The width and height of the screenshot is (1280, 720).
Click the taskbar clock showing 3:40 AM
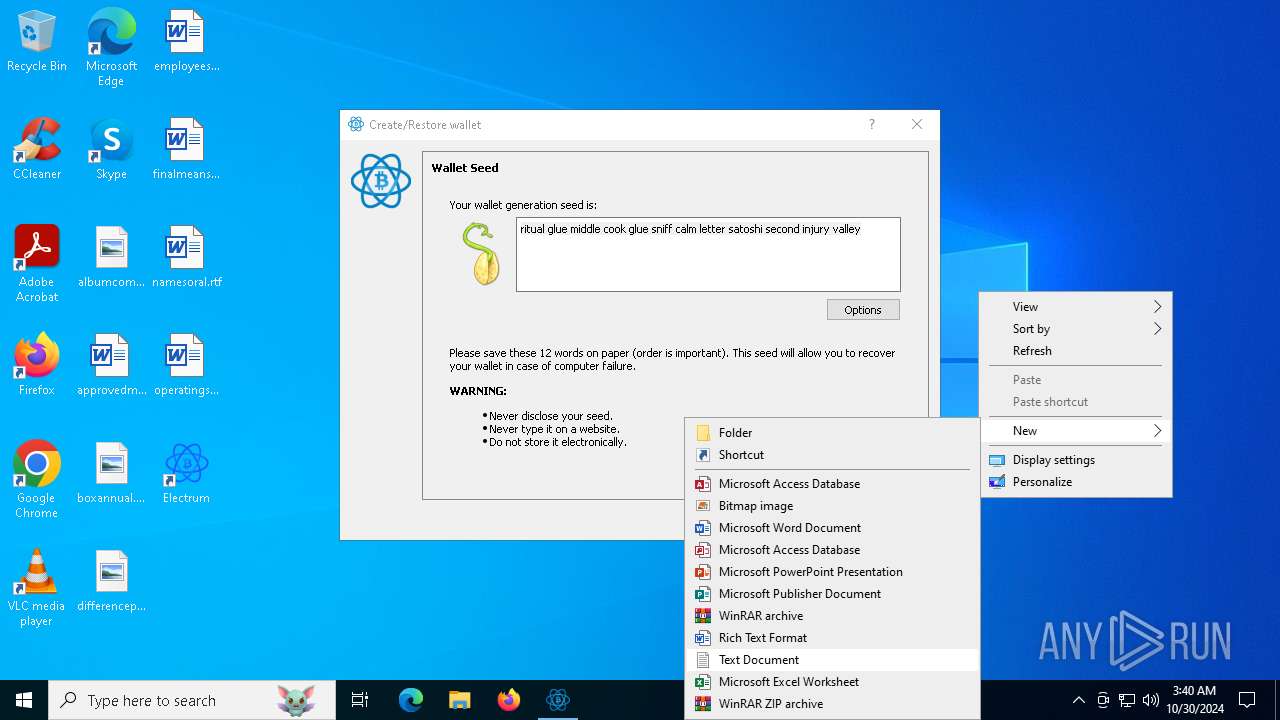click(x=1194, y=700)
